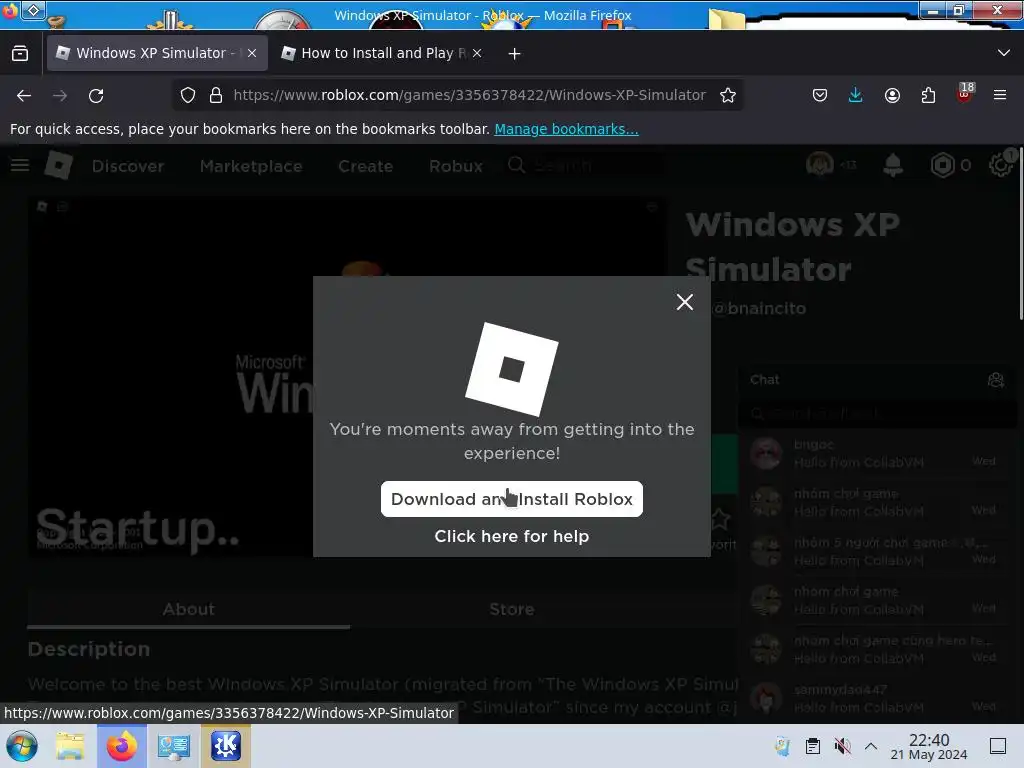Close the Windows XP Simulator tab
The width and height of the screenshot is (1024, 768).
(252, 53)
